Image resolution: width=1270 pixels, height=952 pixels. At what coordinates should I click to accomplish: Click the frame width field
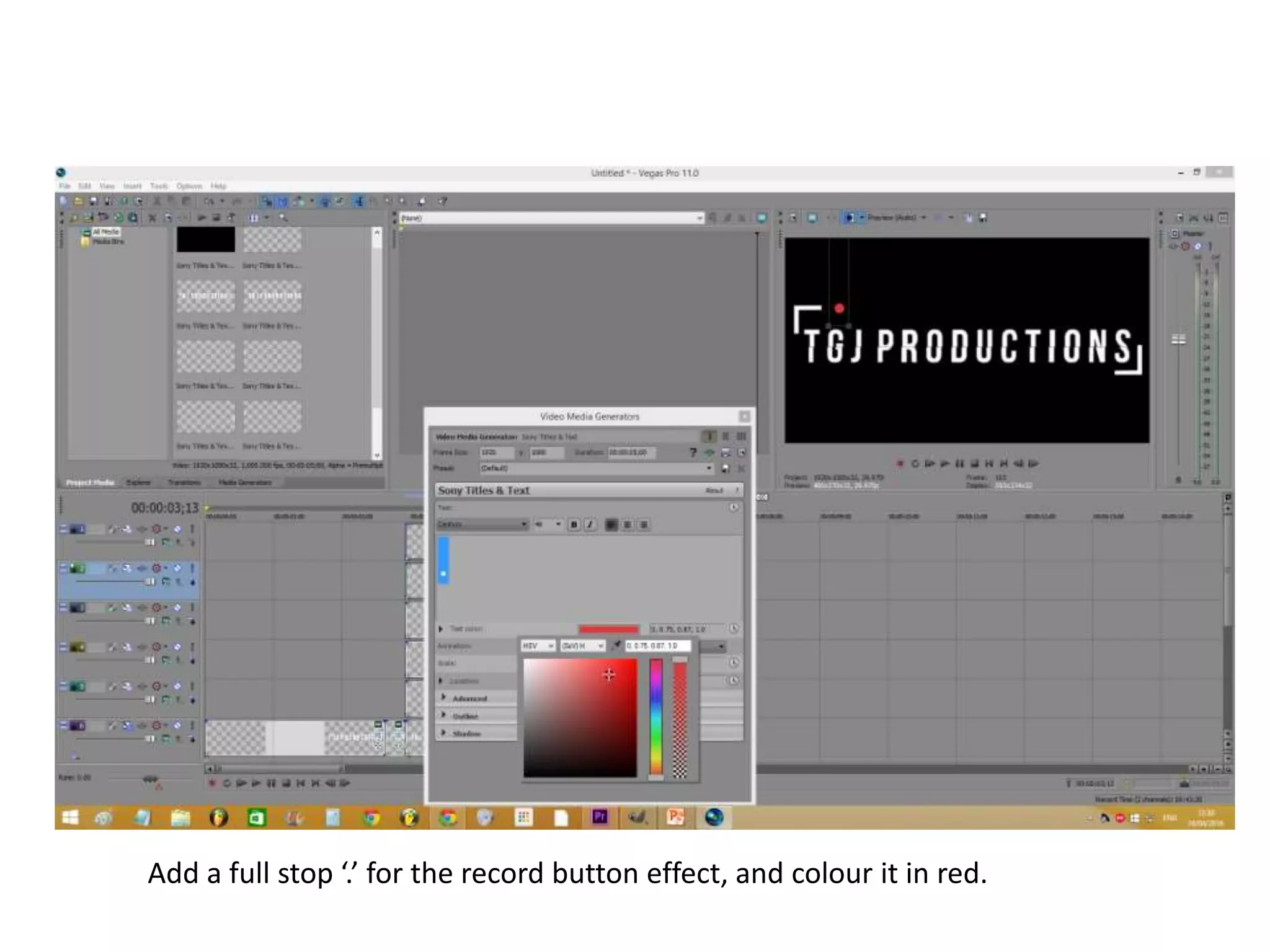pyautogui.click(x=497, y=452)
